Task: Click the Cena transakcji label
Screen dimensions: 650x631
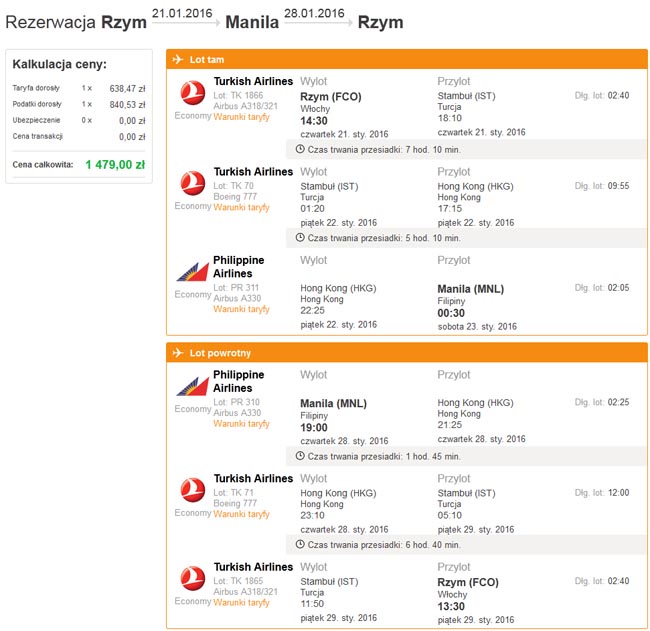Action: pyautogui.click(x=37, y=136)
